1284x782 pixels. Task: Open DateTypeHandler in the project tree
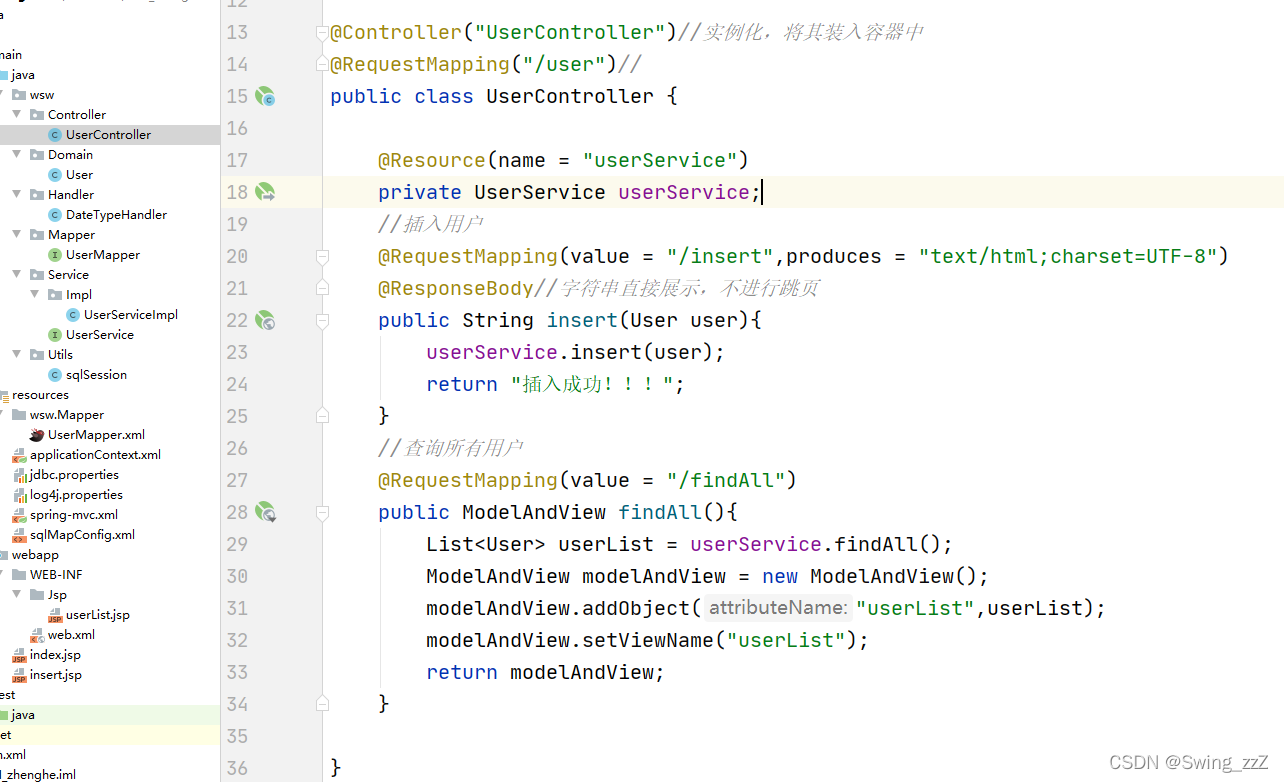[x=116, y=215]
